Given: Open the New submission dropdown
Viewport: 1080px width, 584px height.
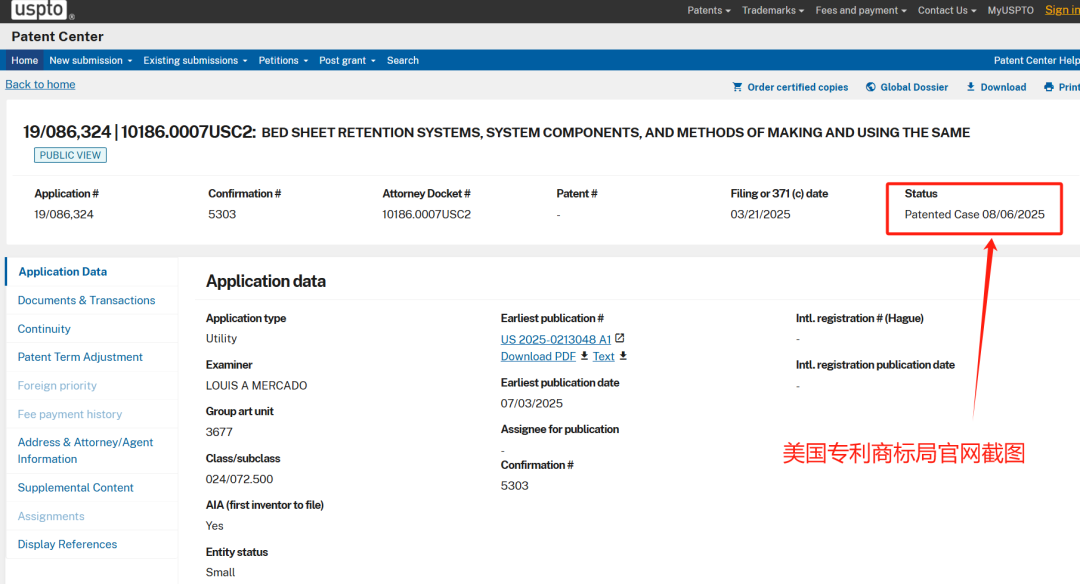Looking at the screenshot, I should 91,61.
